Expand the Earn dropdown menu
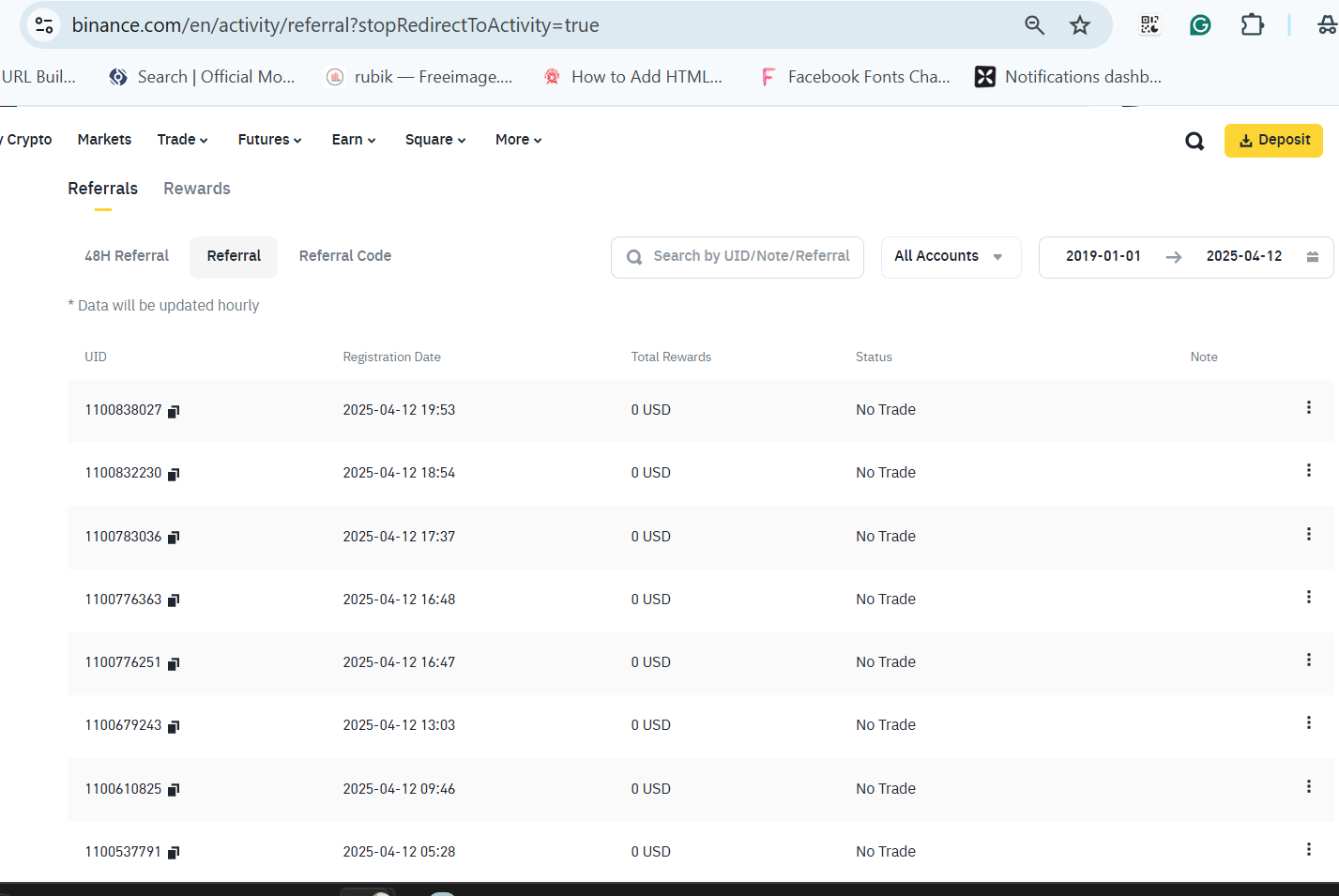The image size is (1339, 896). (354, 140)
